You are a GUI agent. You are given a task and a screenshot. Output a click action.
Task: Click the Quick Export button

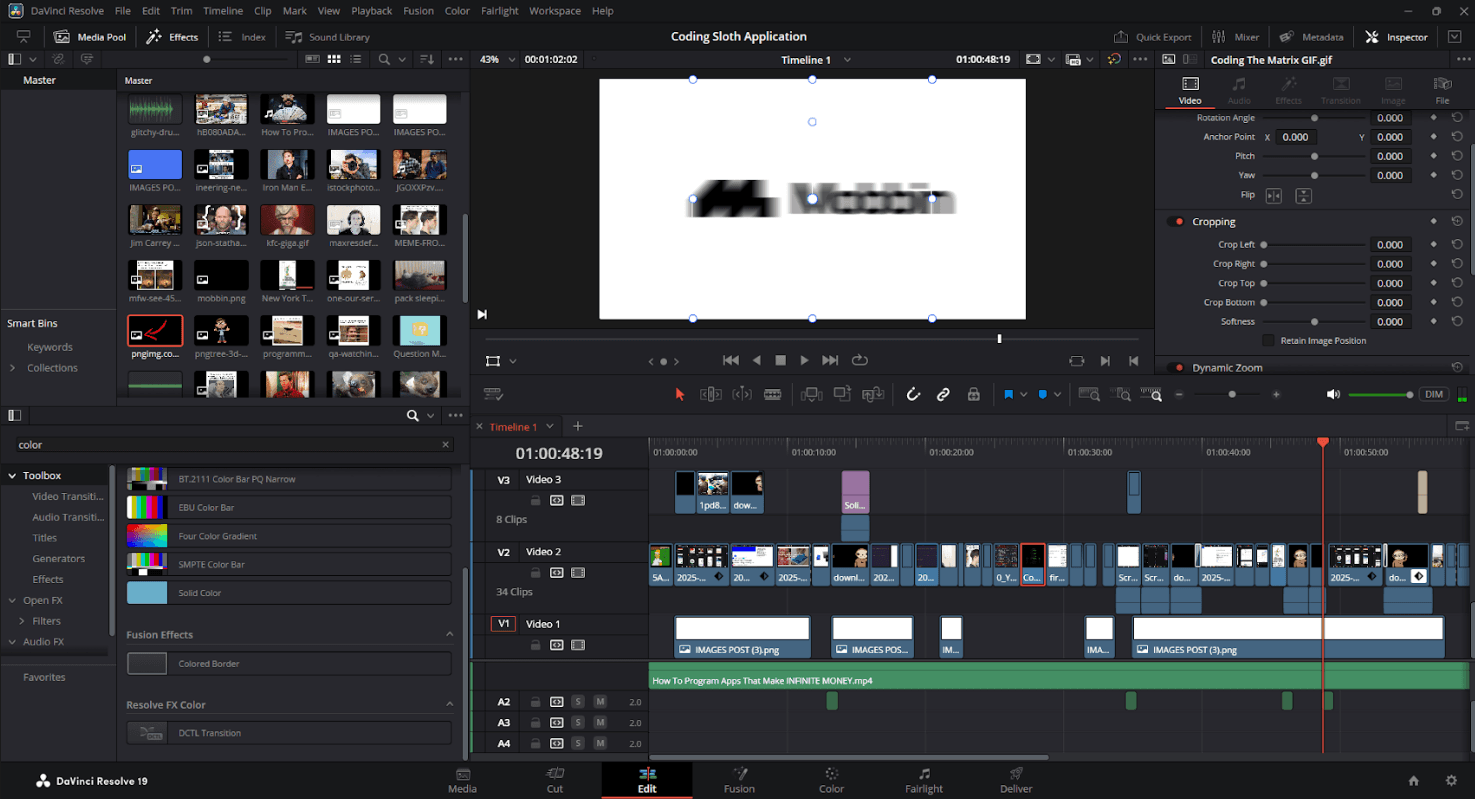coord(1153,37)
